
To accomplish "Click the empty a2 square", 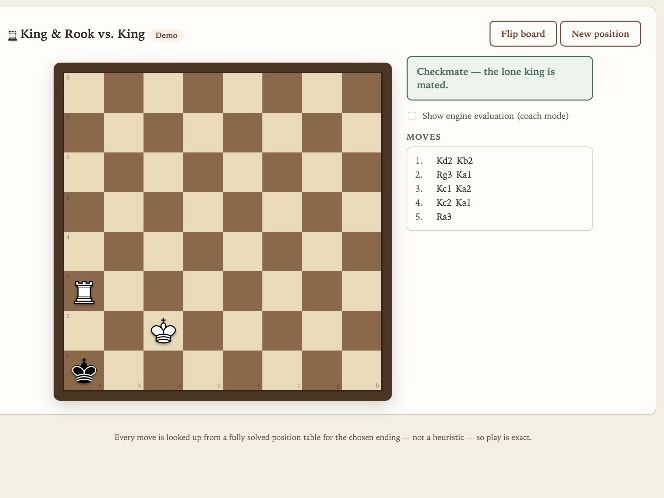I will click(84, 331).
